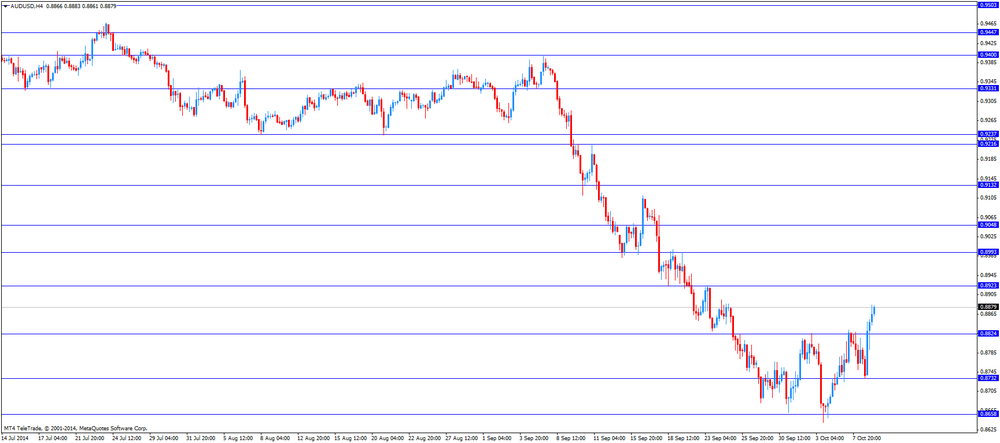The width and height of the screenshot is (1000, 443).
Task: Select the 0.9503 horizontal line label
Action: tap(988, 4)
